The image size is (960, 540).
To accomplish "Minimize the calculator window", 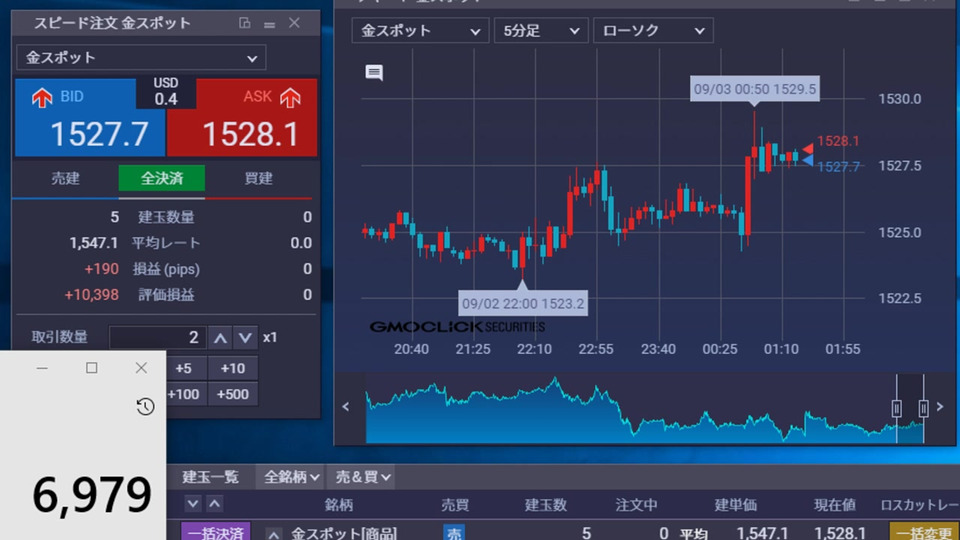I will click(42, 367).
